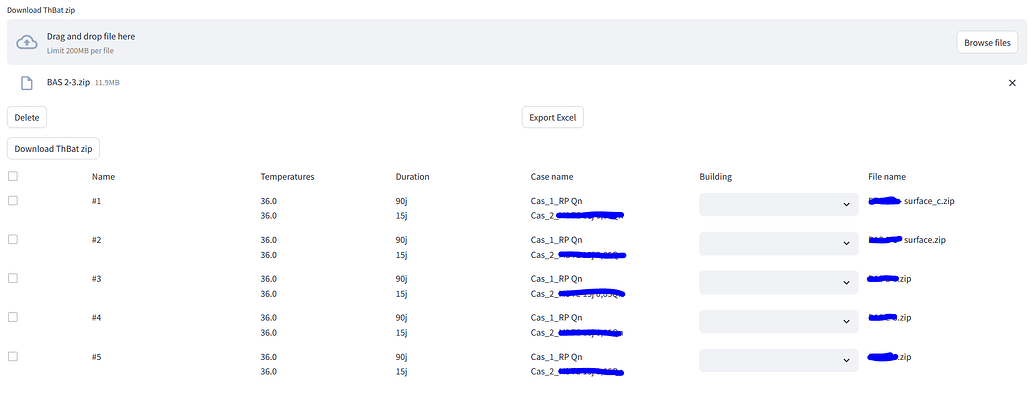This screenshot has height=396, width=1035.
Task: Click Download ThBat zip button
Action: click(53, 148)
